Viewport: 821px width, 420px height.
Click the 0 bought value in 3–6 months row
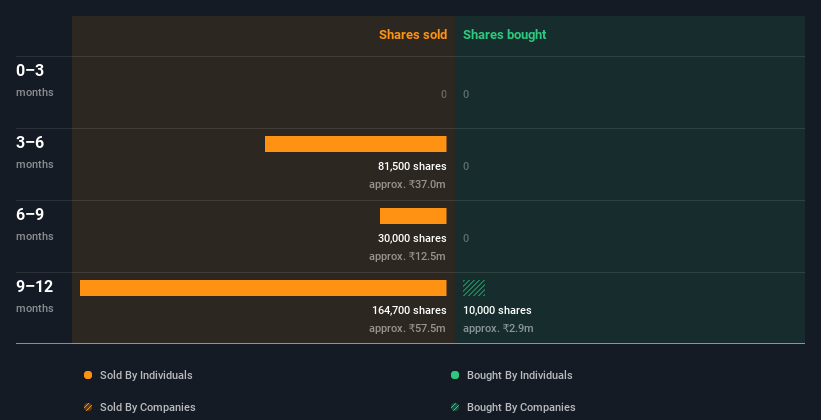click(x=466, y=166)
